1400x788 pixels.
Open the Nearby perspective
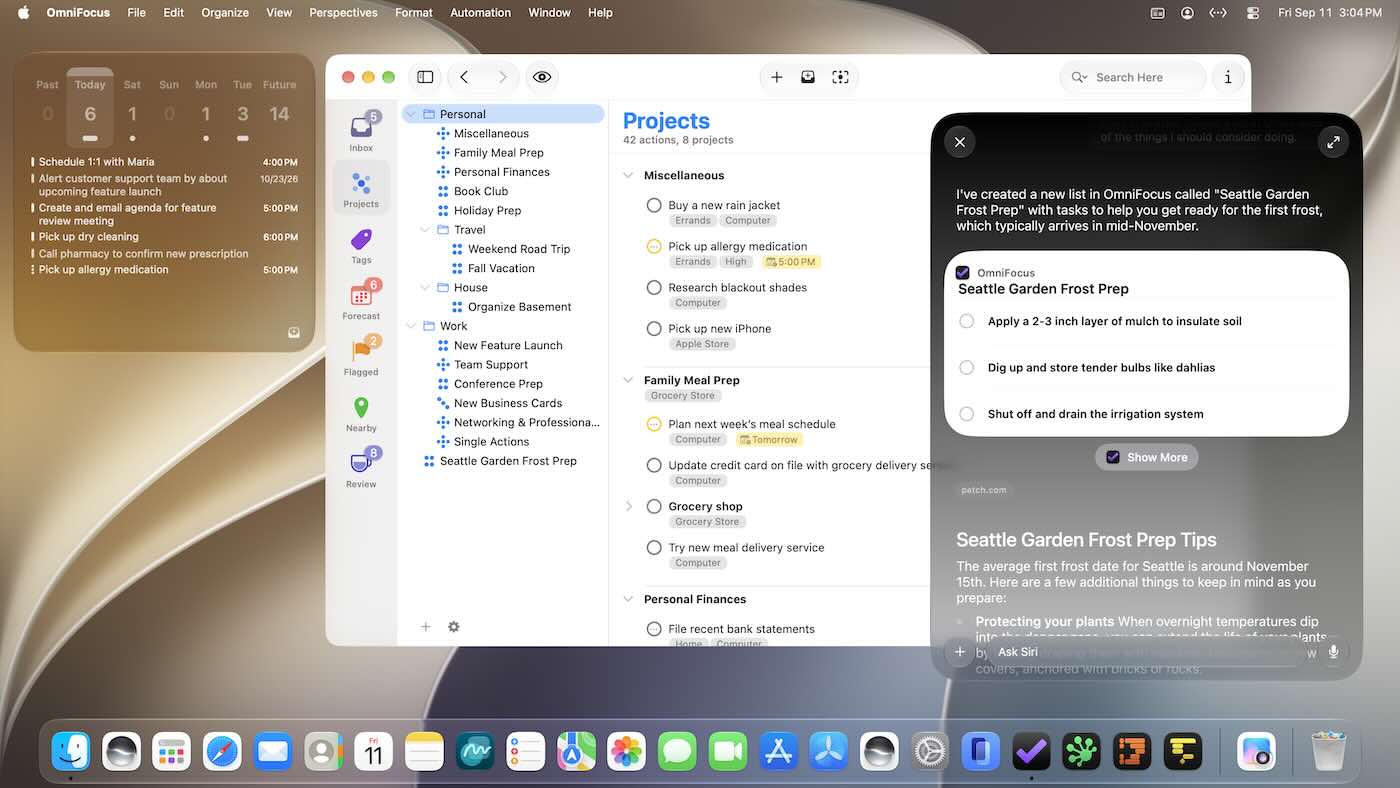tap(361, 412)
